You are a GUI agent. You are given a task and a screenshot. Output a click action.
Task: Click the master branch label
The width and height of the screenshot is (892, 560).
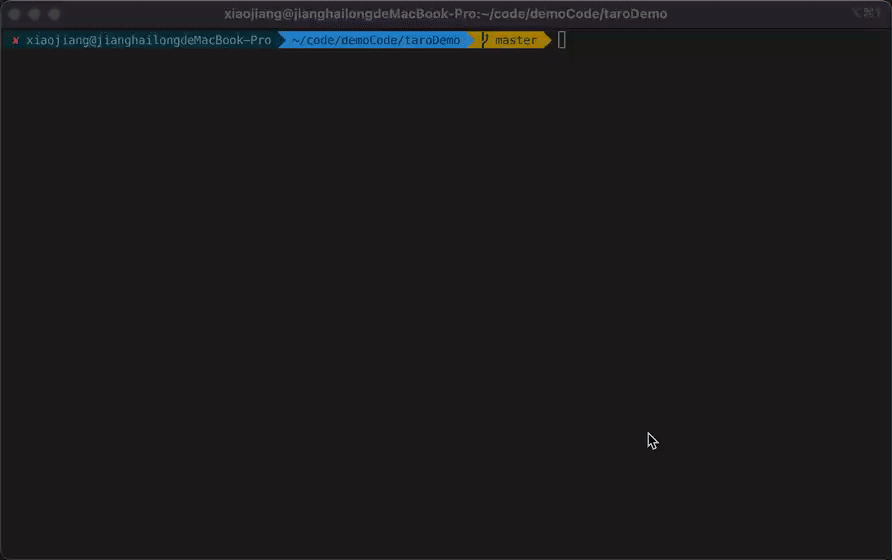(515, 40)
